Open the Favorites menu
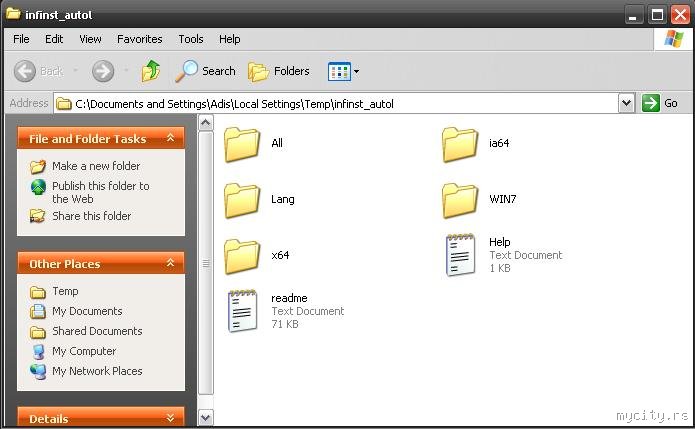695x429 pixels. (x=140, y=39)
